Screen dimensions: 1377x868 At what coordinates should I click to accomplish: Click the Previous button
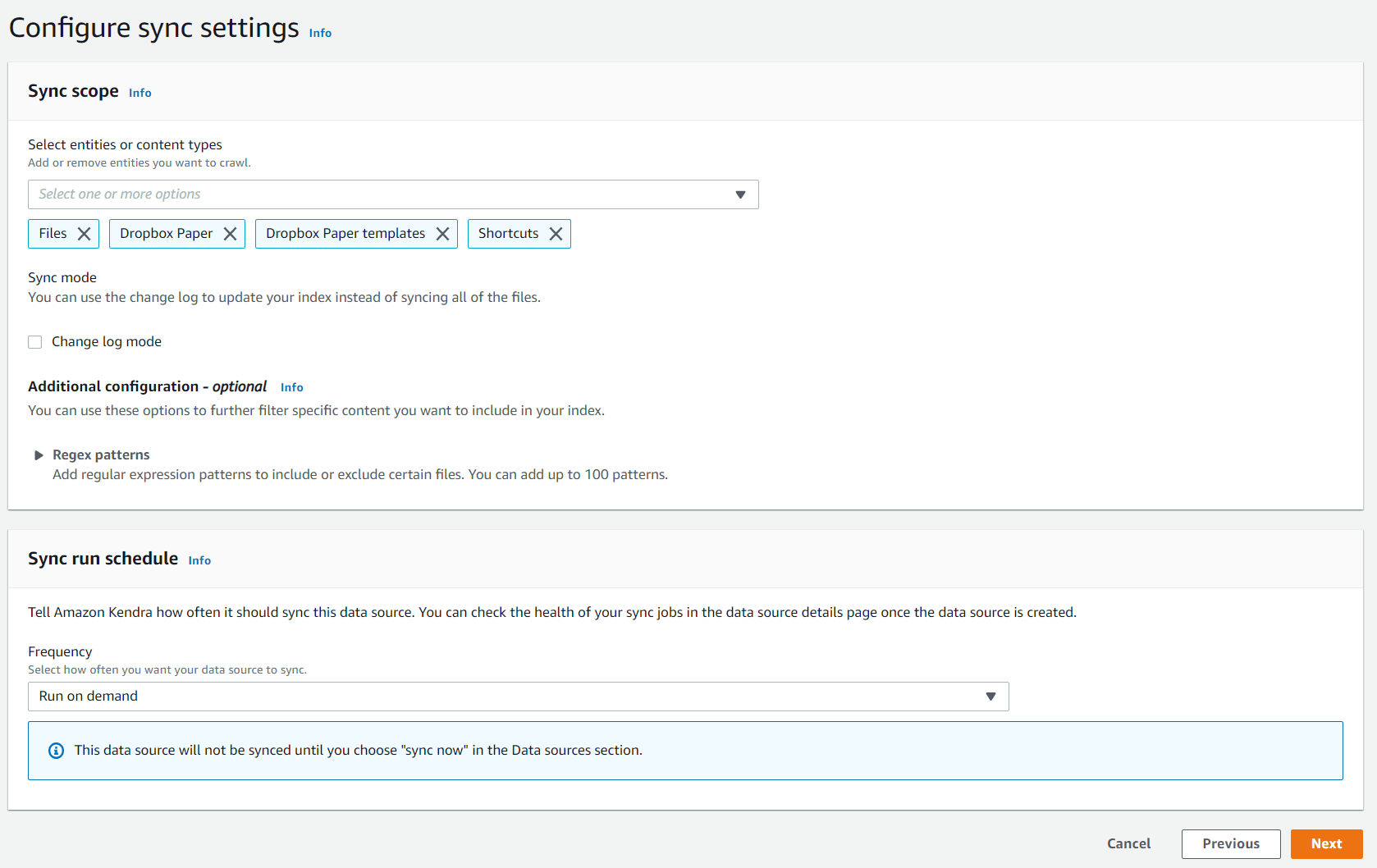point(1230,843)
